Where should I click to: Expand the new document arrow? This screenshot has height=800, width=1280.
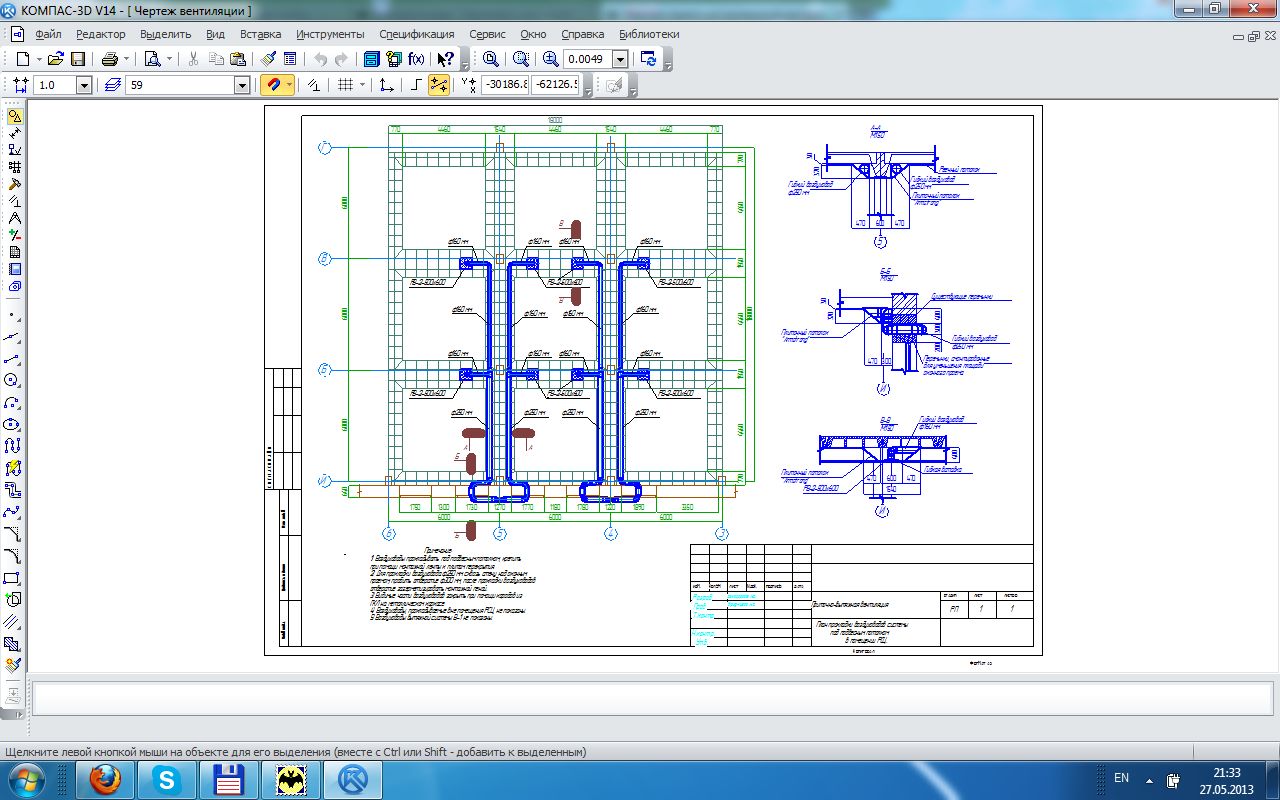tap(38, 59)
